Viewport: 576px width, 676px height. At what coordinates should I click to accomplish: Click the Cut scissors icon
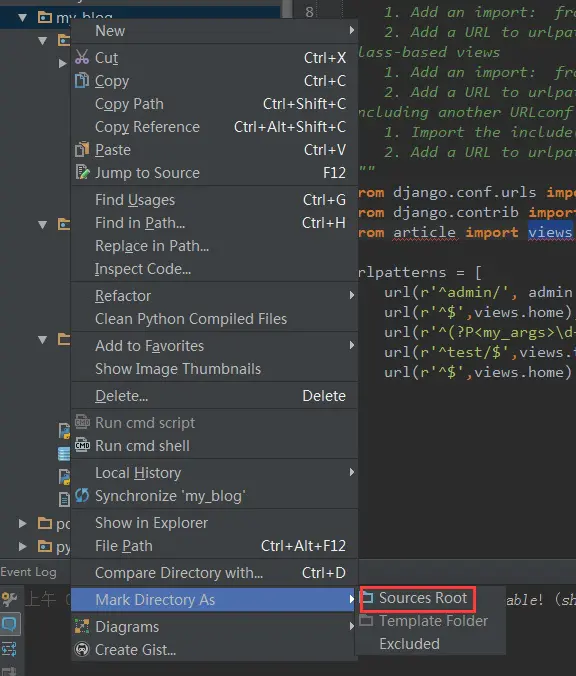[x=82, y=57]
